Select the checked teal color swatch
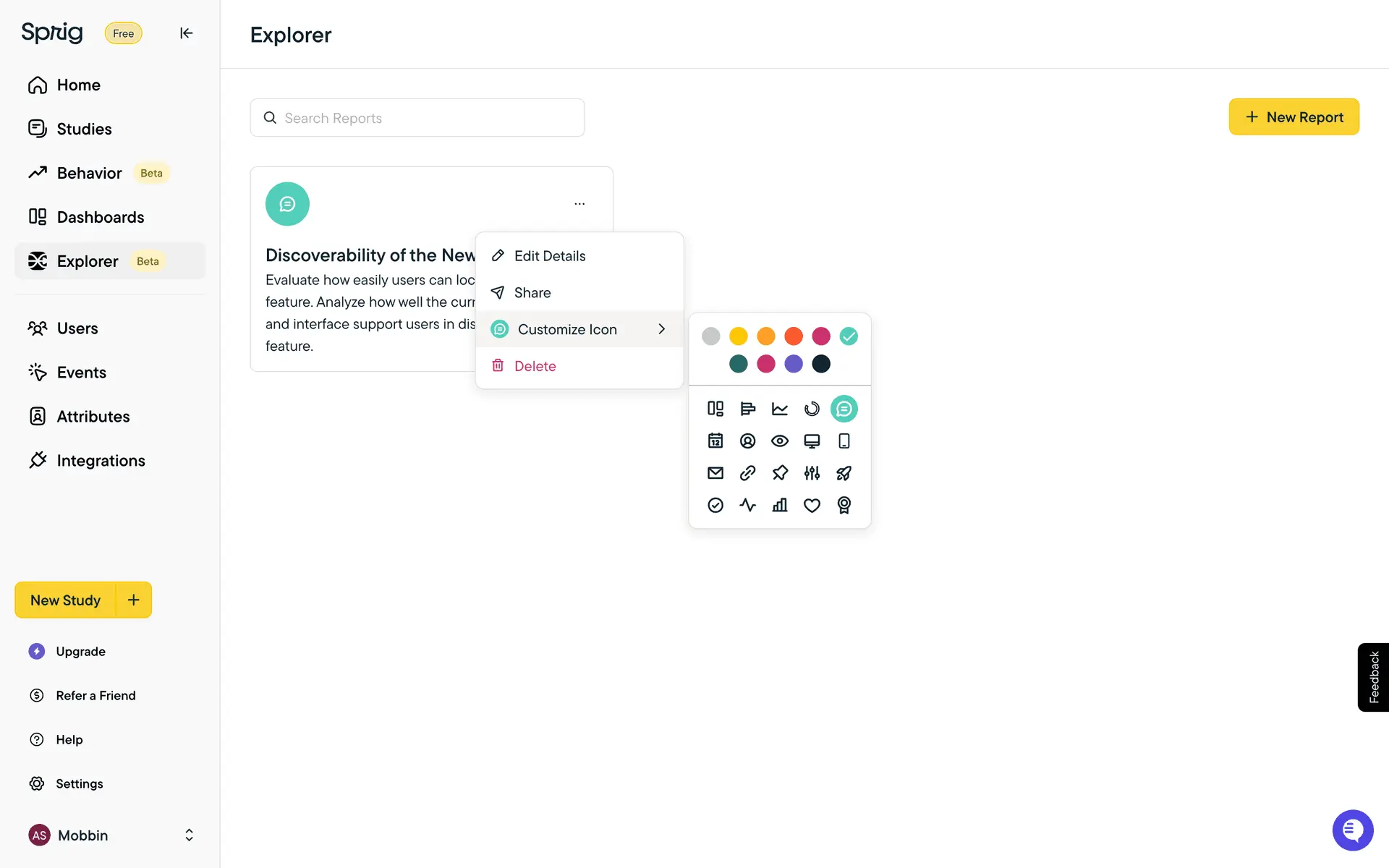 pos(849,336)
